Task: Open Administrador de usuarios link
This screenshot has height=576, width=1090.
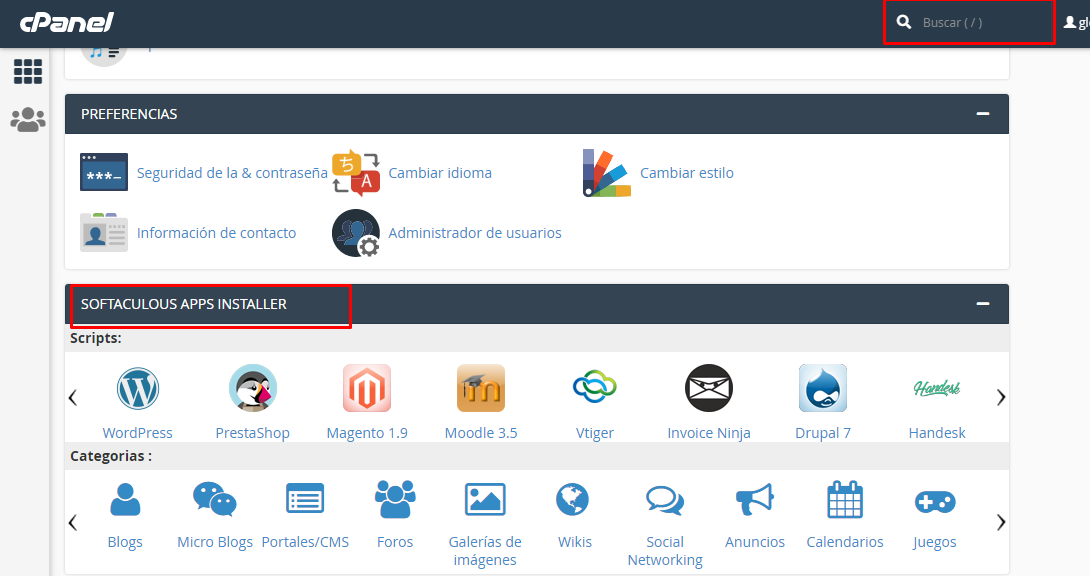Action: pyautogui.click(x=475, y=233)
